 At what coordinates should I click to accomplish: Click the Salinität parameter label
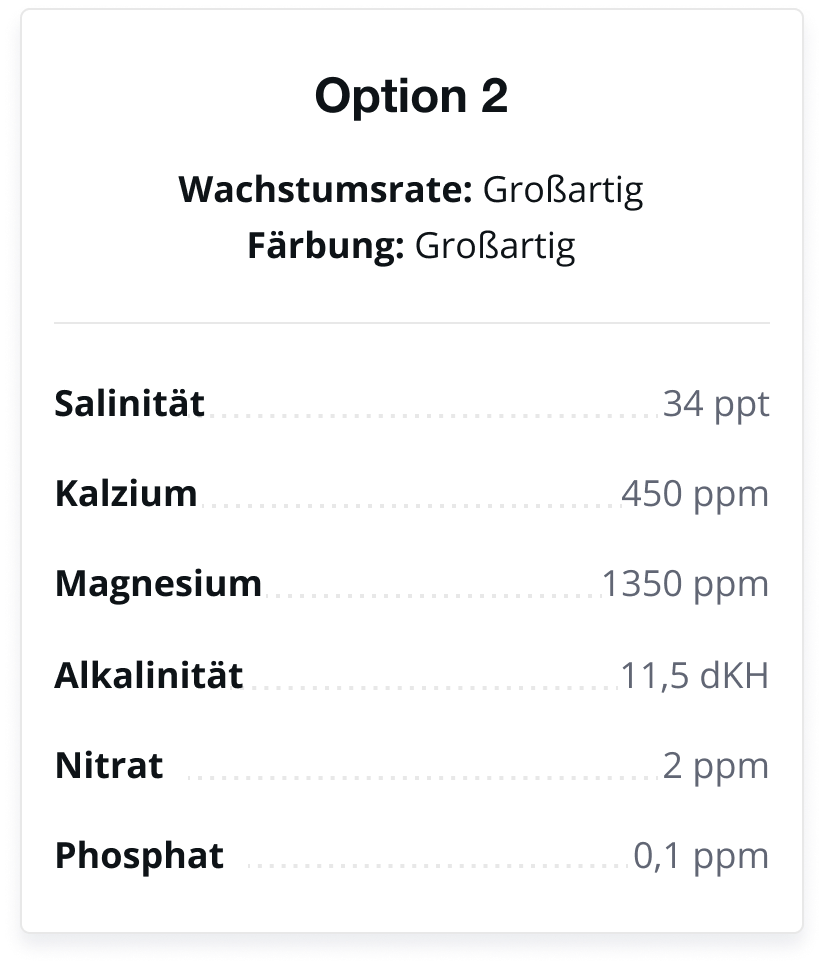(x=129, y=404)
